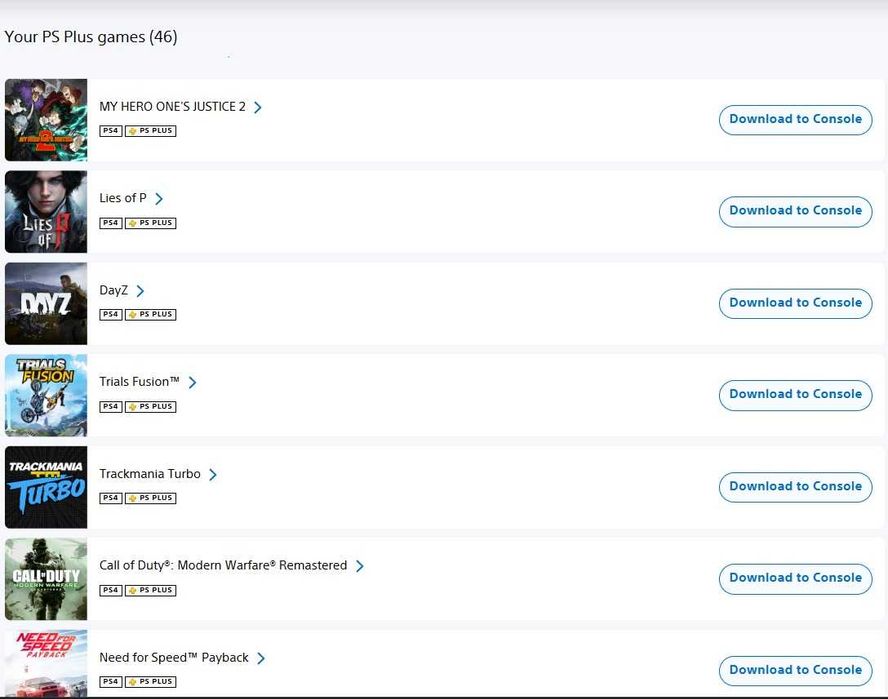Start Trials Fusion console download
888x699 pixels.
click(795, 394)
